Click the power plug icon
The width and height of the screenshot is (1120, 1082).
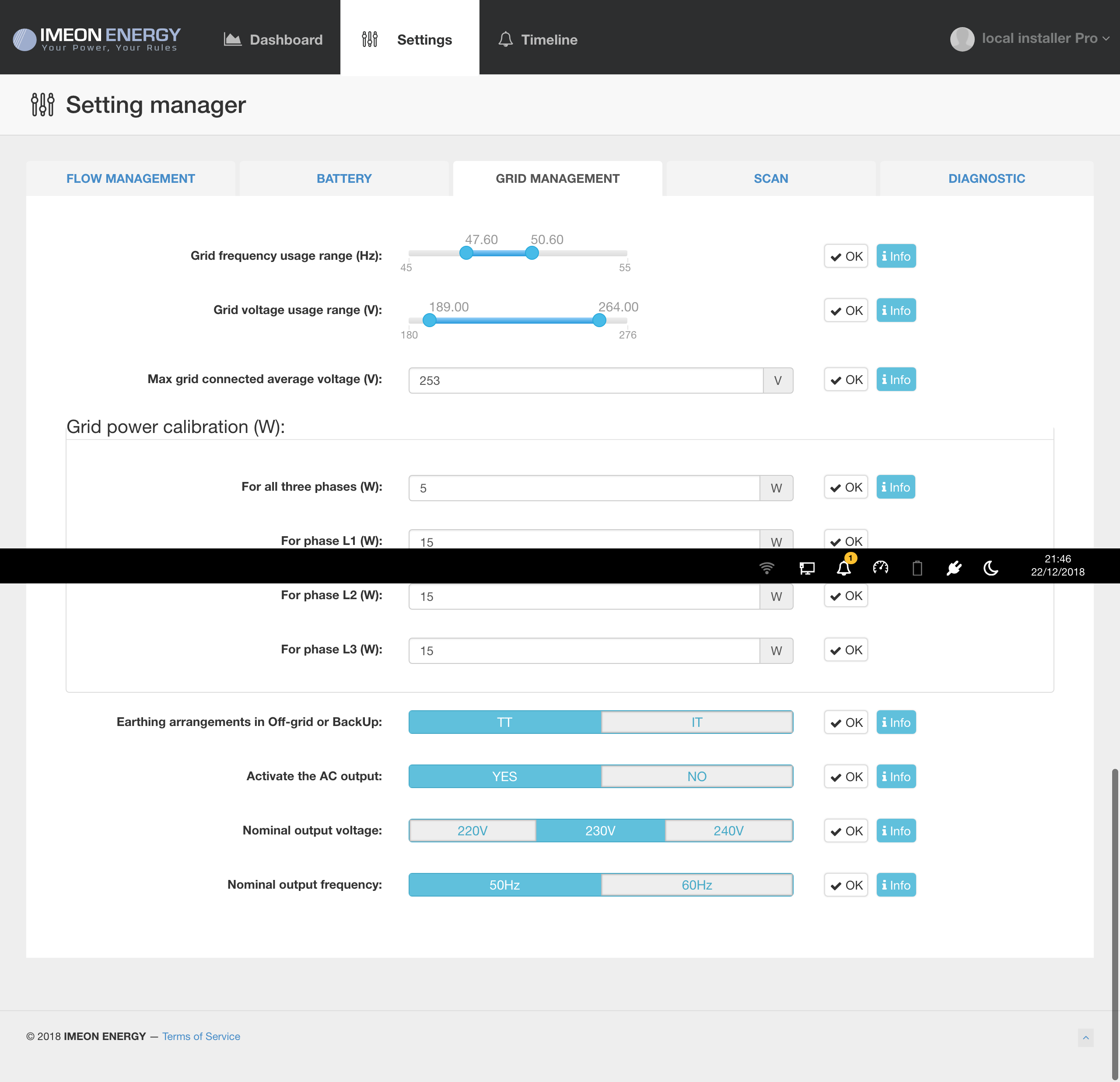point(954,568)
